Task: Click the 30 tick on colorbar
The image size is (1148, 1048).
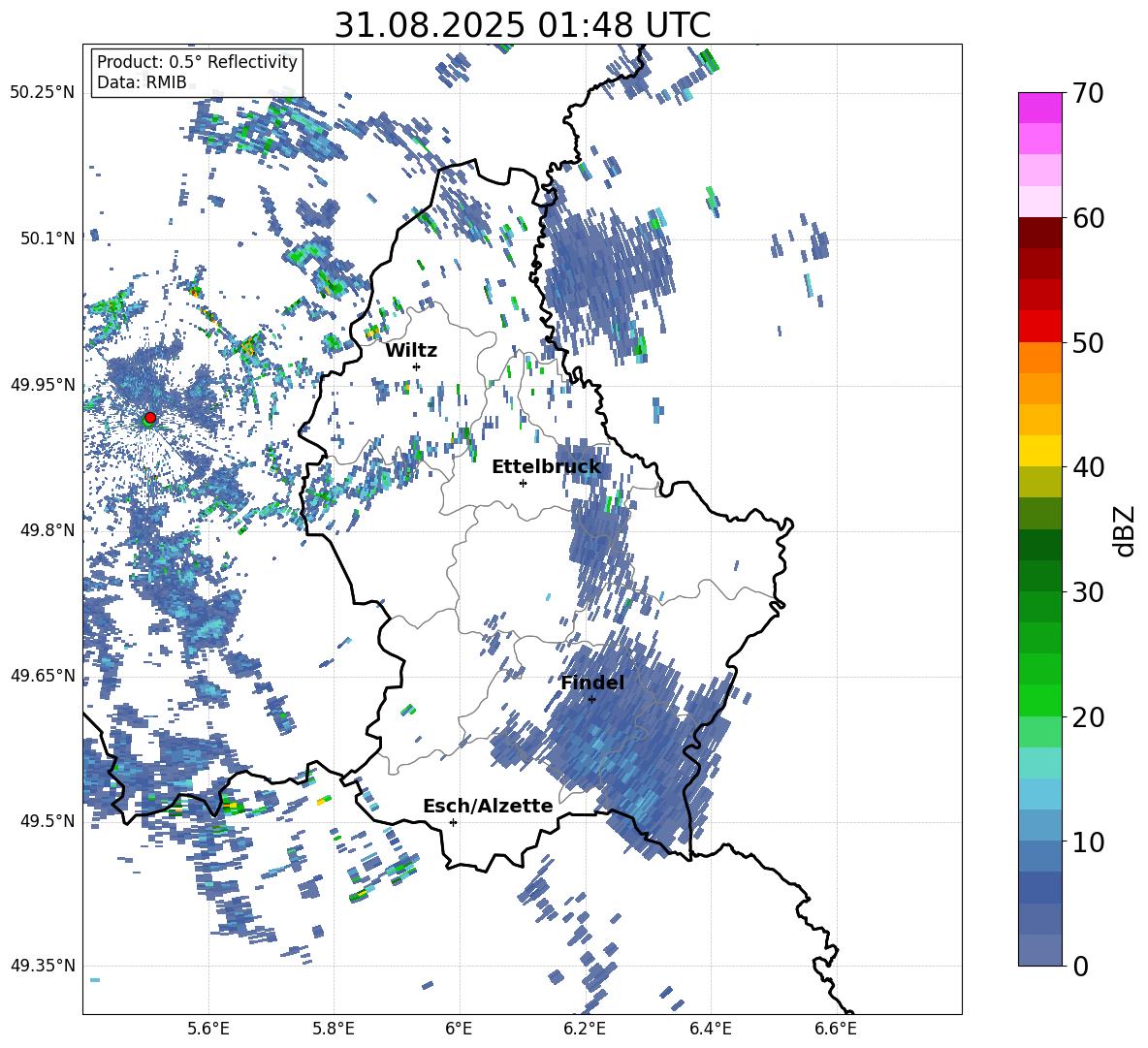Action: (x=1088, y=592)
